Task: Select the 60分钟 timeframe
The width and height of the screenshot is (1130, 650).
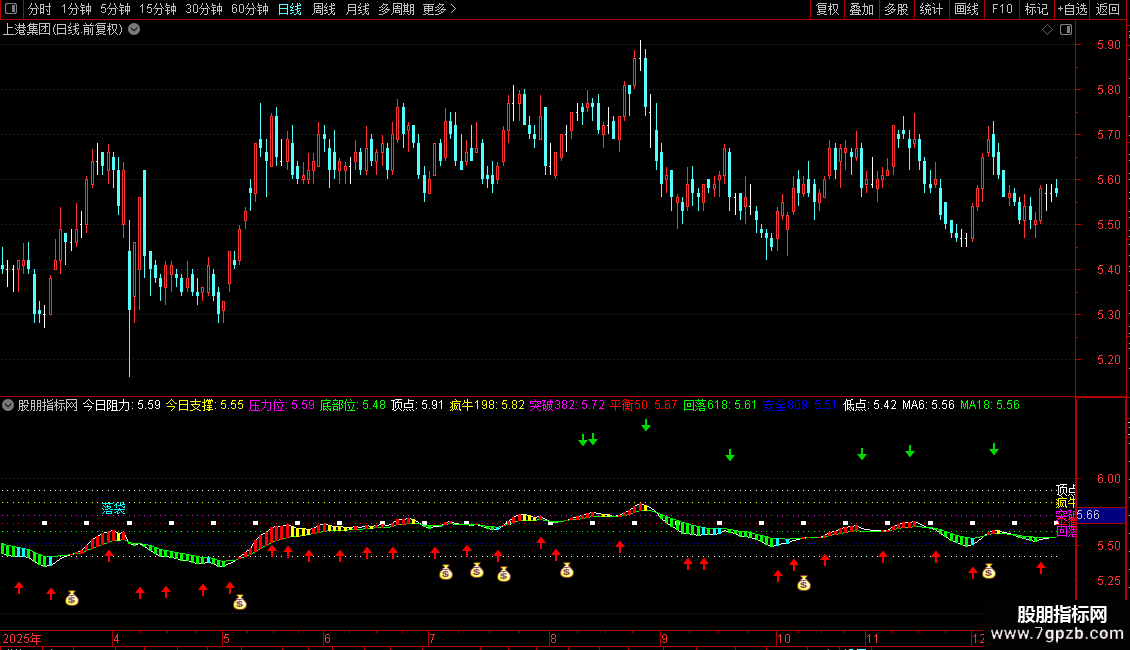Action: (249, 9)
